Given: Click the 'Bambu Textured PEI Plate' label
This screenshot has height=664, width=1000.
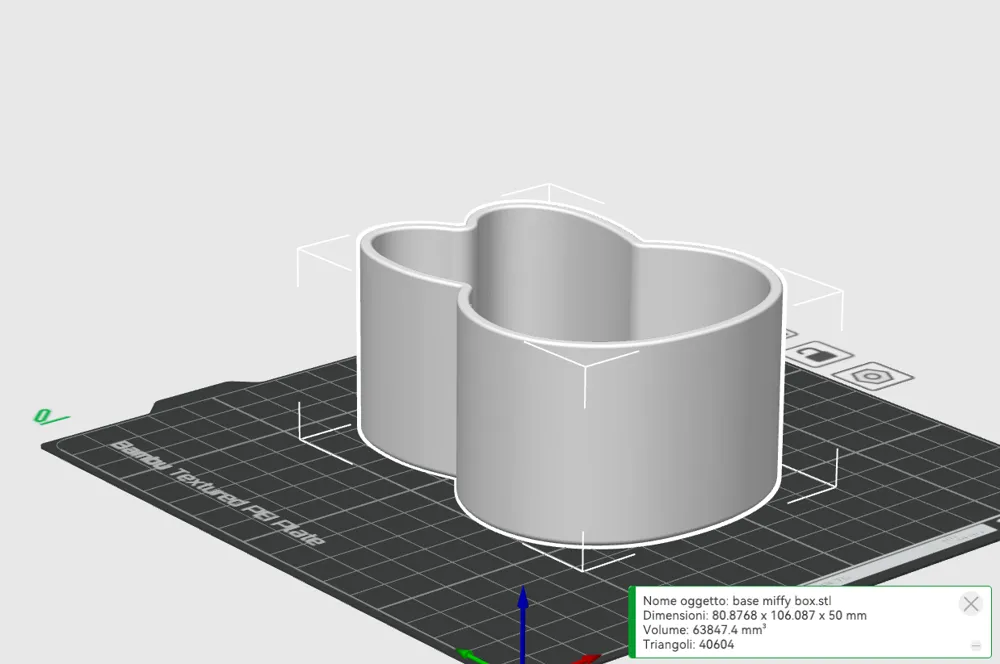Looking at the screenshot, I should [217, 493].
